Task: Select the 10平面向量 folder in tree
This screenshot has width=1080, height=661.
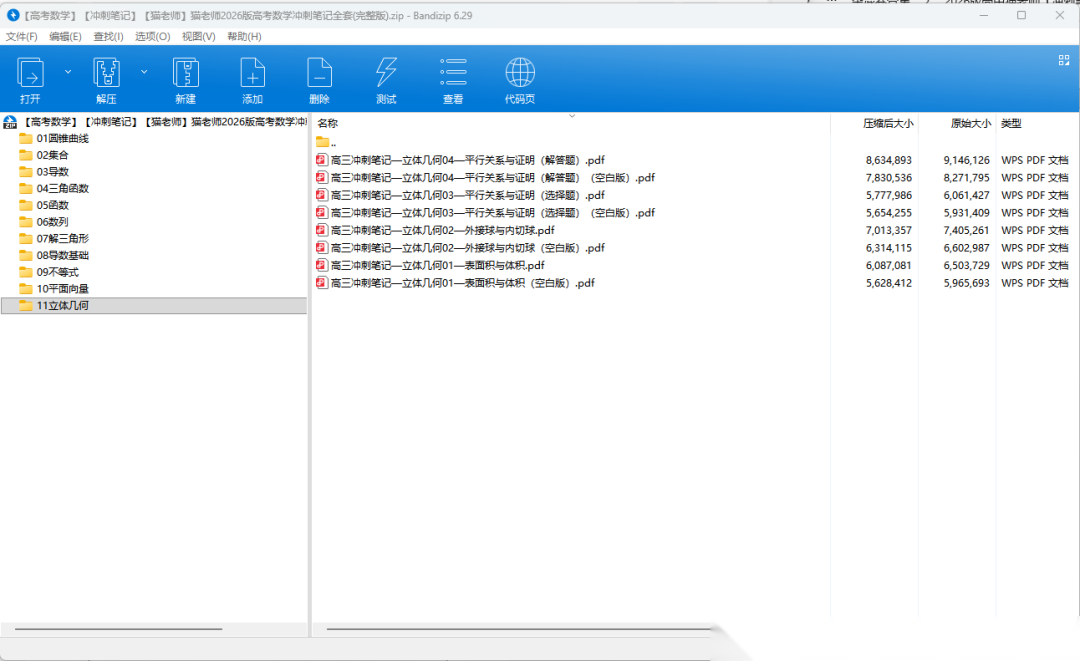Action: click(63, 289)
